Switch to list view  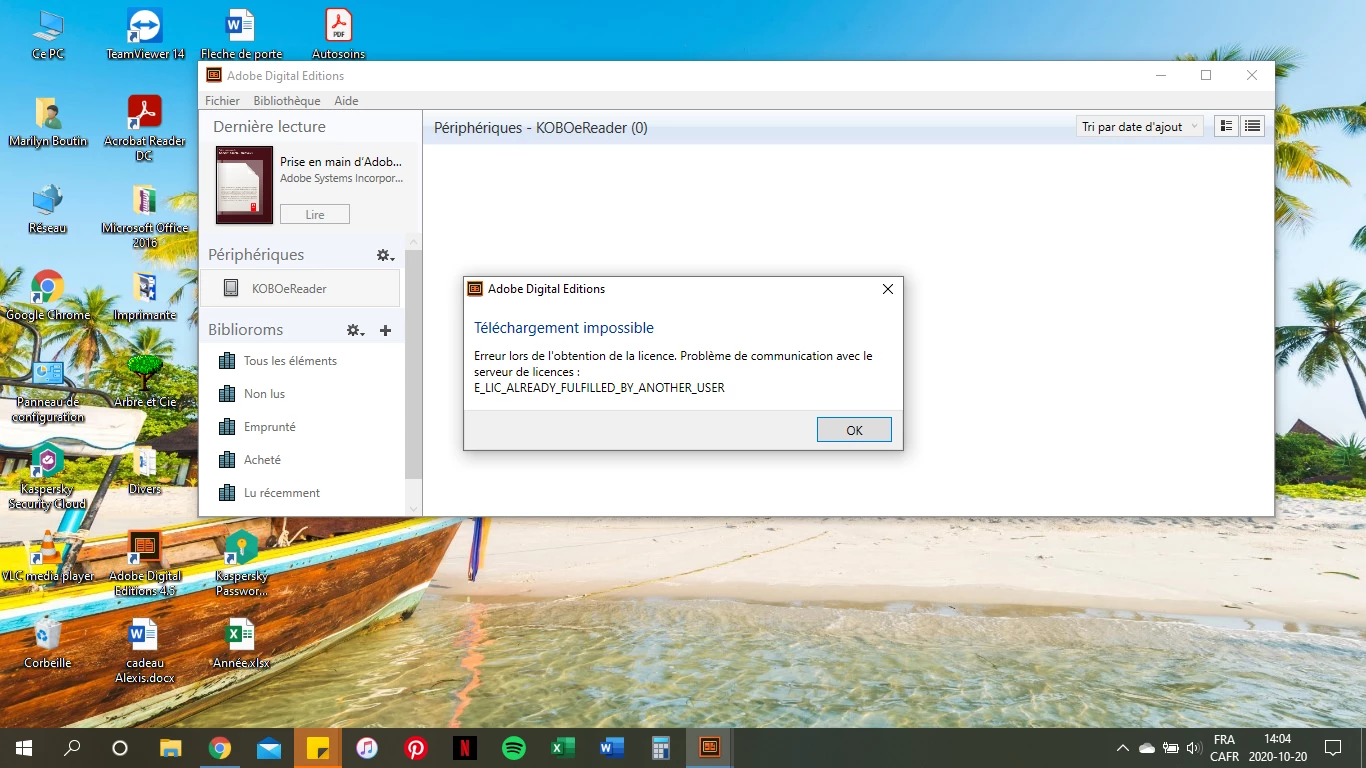(1252, 126)
